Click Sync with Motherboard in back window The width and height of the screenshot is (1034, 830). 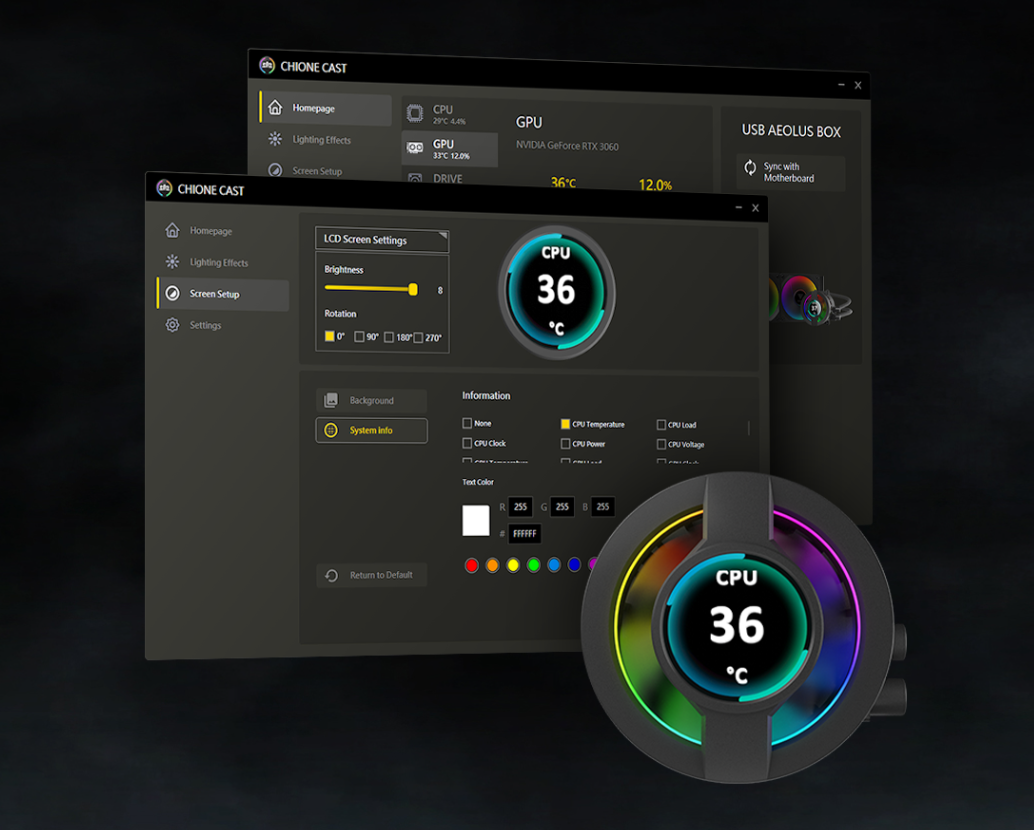[x=790, y=173]
